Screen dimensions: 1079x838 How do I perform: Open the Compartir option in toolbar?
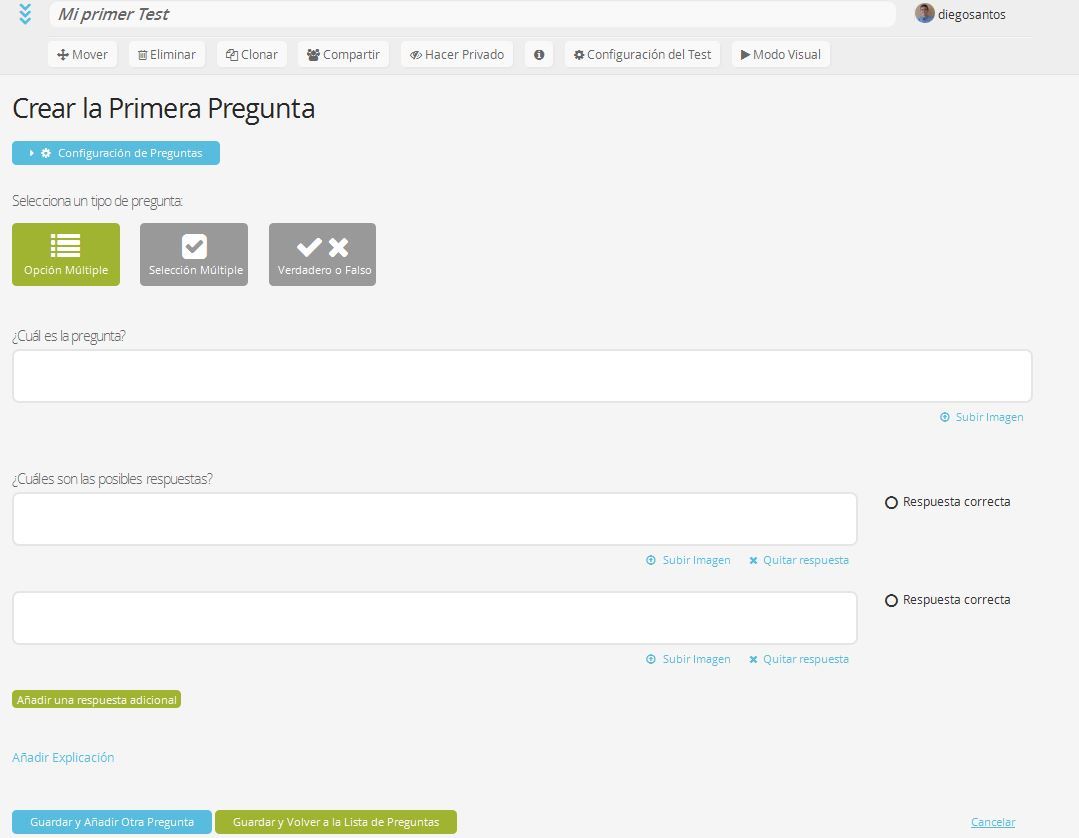343,55
